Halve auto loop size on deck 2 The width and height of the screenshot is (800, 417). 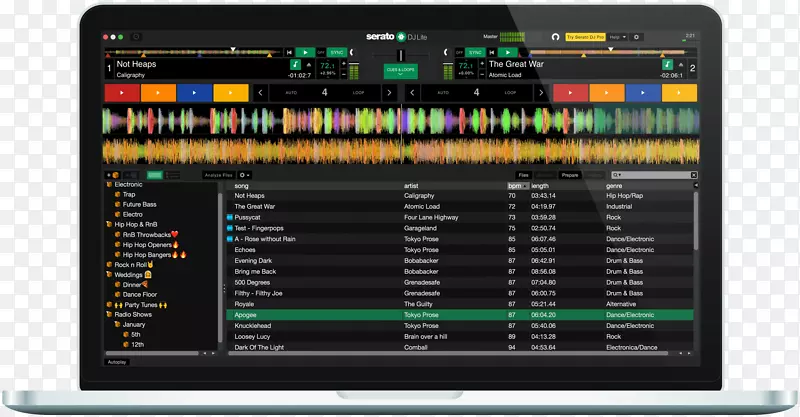412,93
